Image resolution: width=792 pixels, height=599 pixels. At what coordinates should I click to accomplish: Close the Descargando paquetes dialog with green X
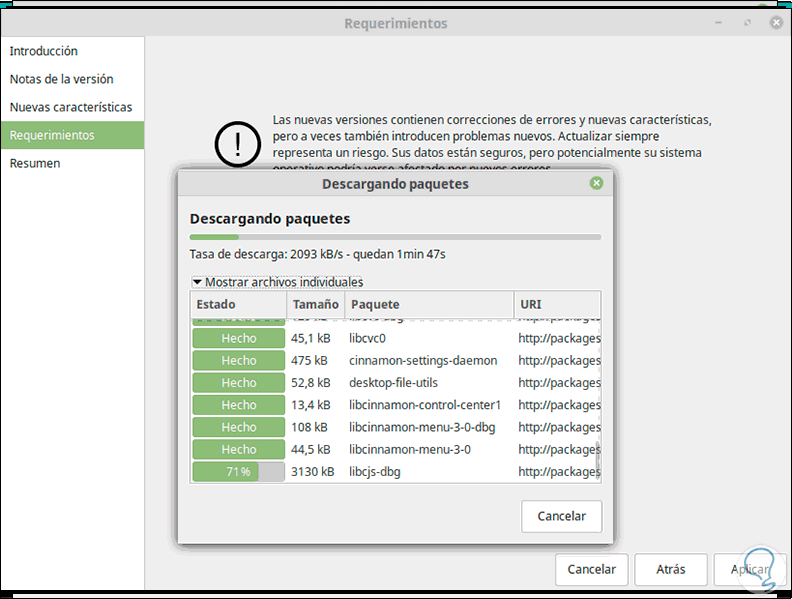[596, 183]
